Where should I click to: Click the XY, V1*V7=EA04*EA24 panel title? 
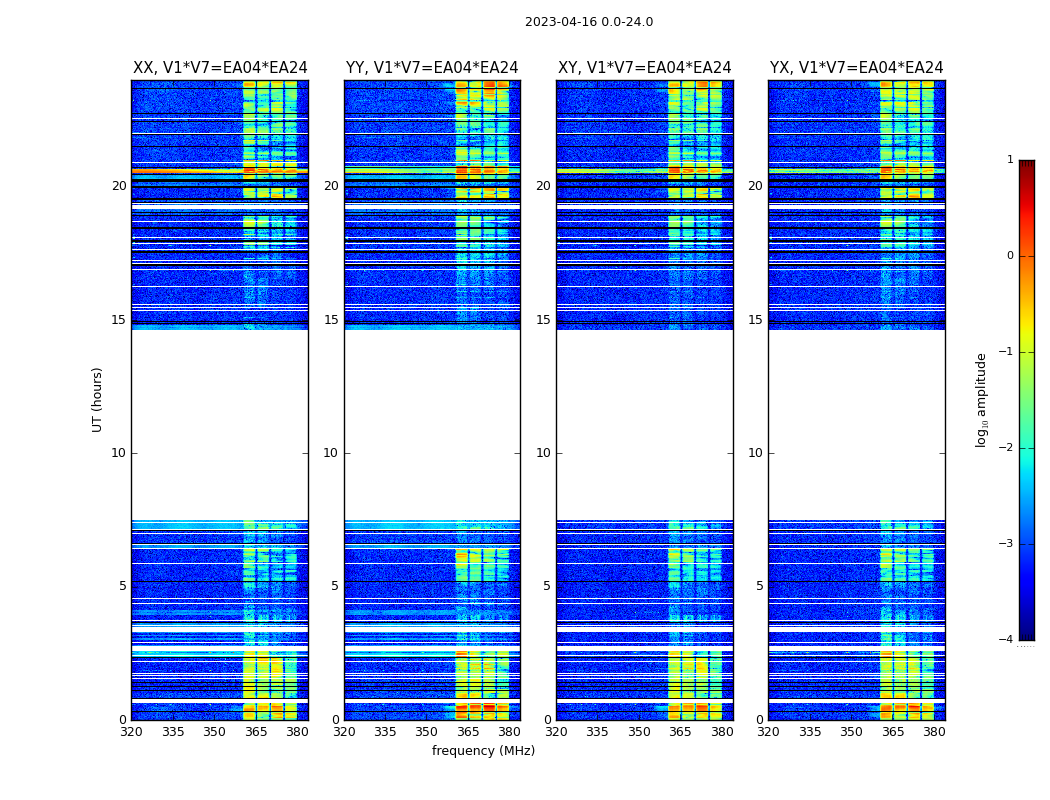tap(645, 68)
